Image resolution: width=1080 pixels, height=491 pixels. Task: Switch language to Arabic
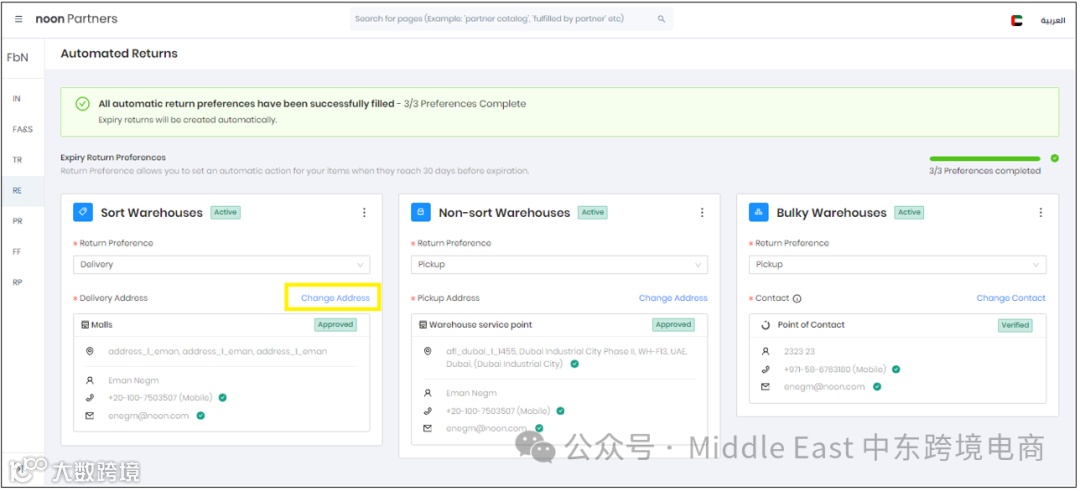click(x=1052, y=21)
